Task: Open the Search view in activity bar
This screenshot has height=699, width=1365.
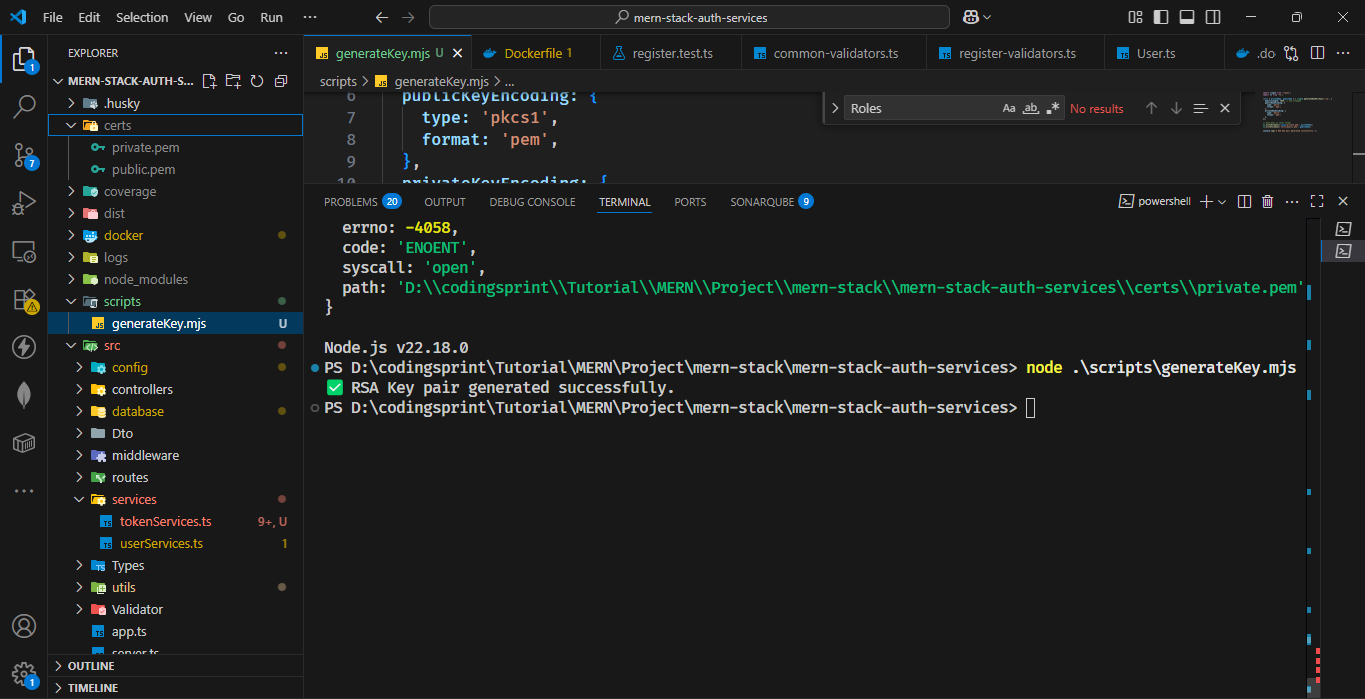Action: [24, 107]
